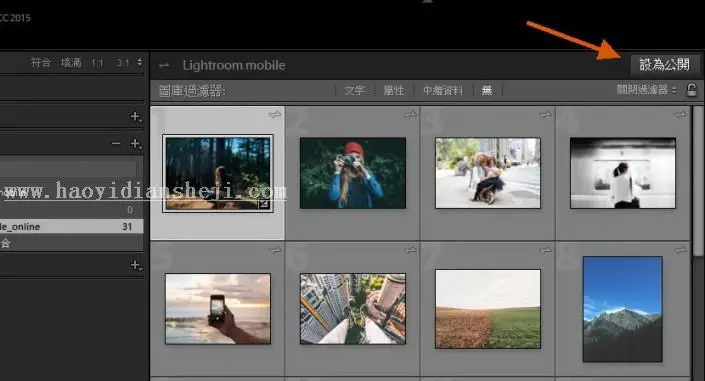Select the 無 library filter tab
The width and height of the screenshot is (705, 381).
click(487, 90)
